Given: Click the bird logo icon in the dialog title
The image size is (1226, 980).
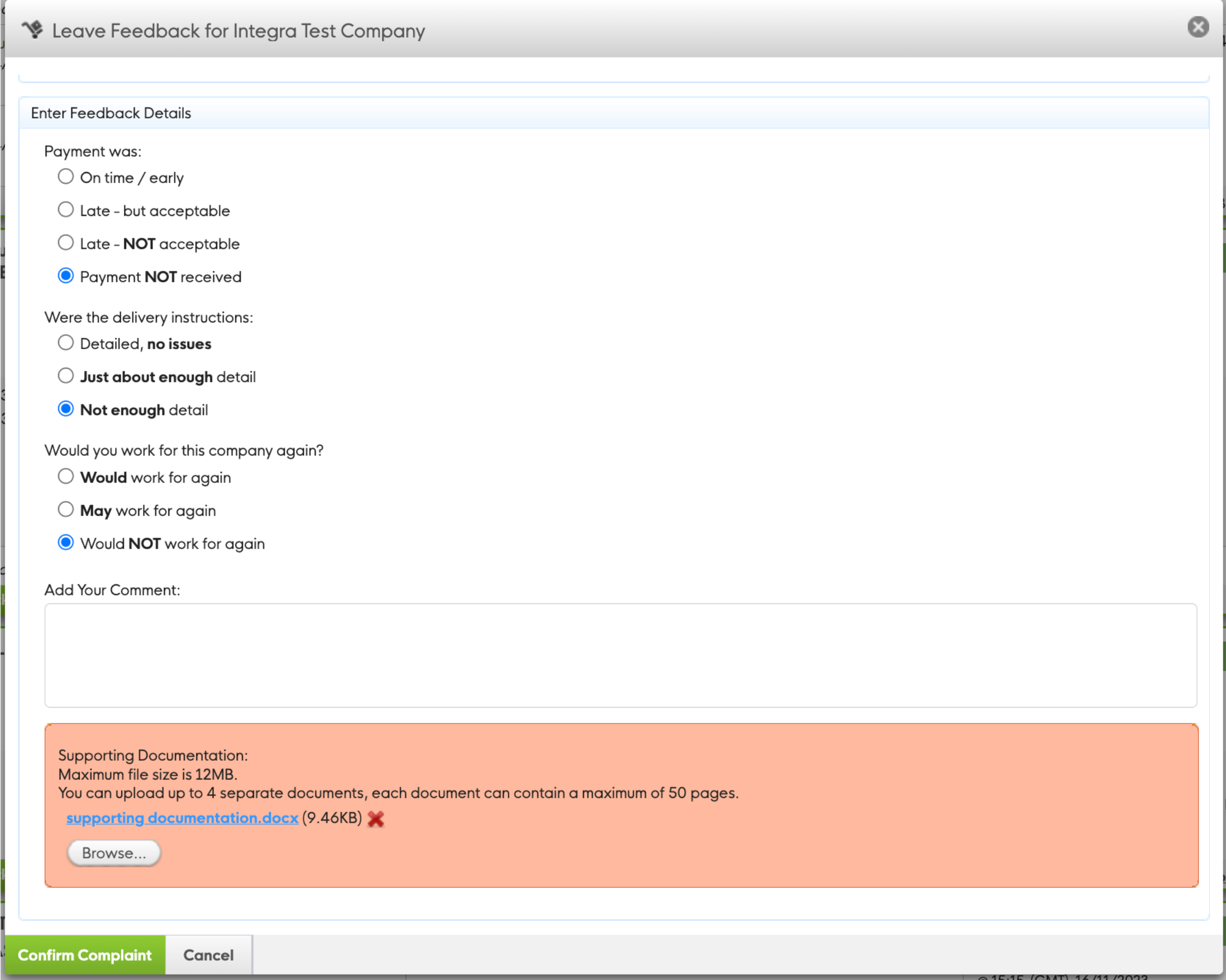Looking at the screenshot, I should tap(33, 29).
